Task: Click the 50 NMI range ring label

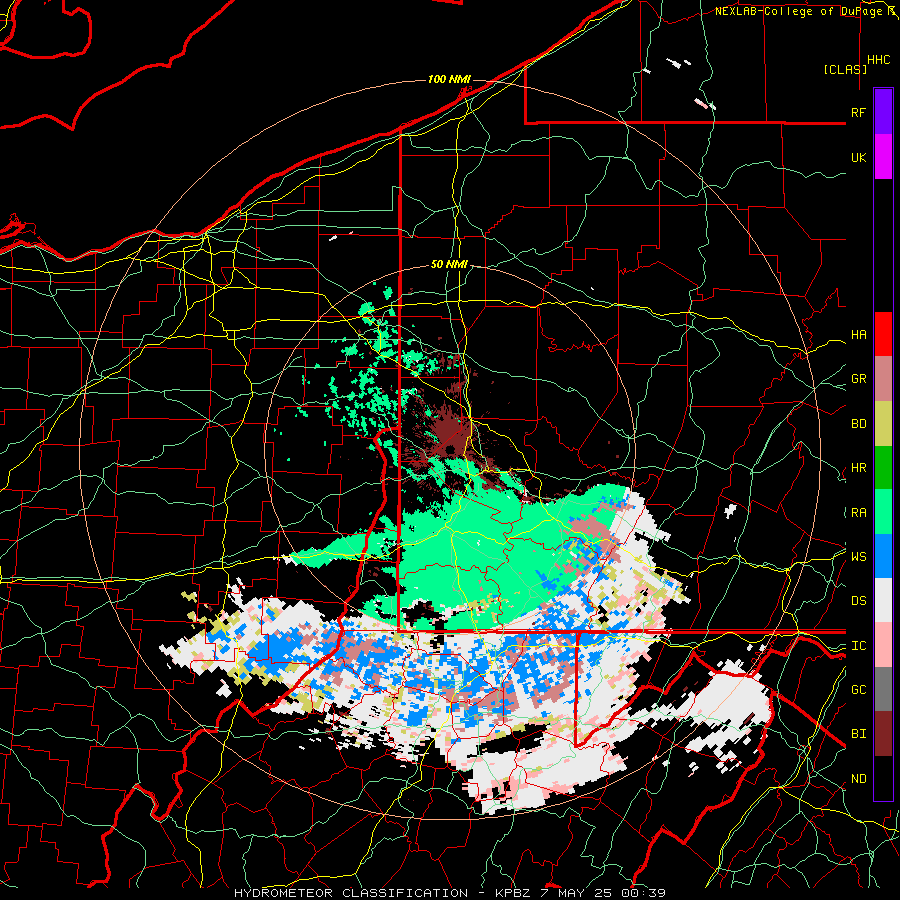Action: 449,264
